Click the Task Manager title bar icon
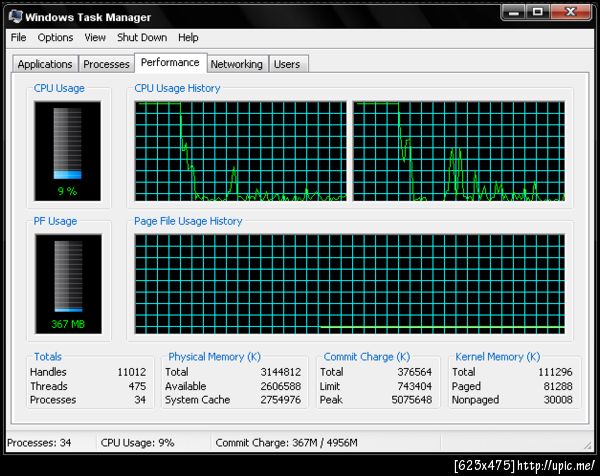 pos(16,16)
